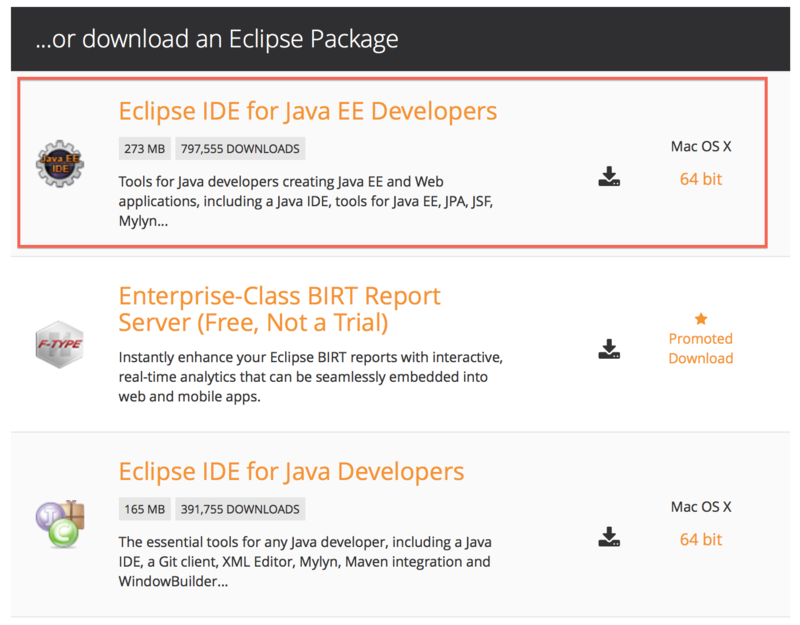The height and width of the screenshot is (625, 800).
Task: Click the F-TYPE BIRT Report Server icon
Action: pyautogui.click(x=59, y=345)
